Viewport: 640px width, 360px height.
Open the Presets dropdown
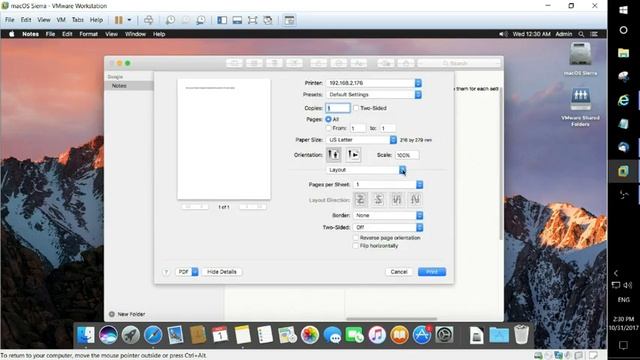click(374, 94)
